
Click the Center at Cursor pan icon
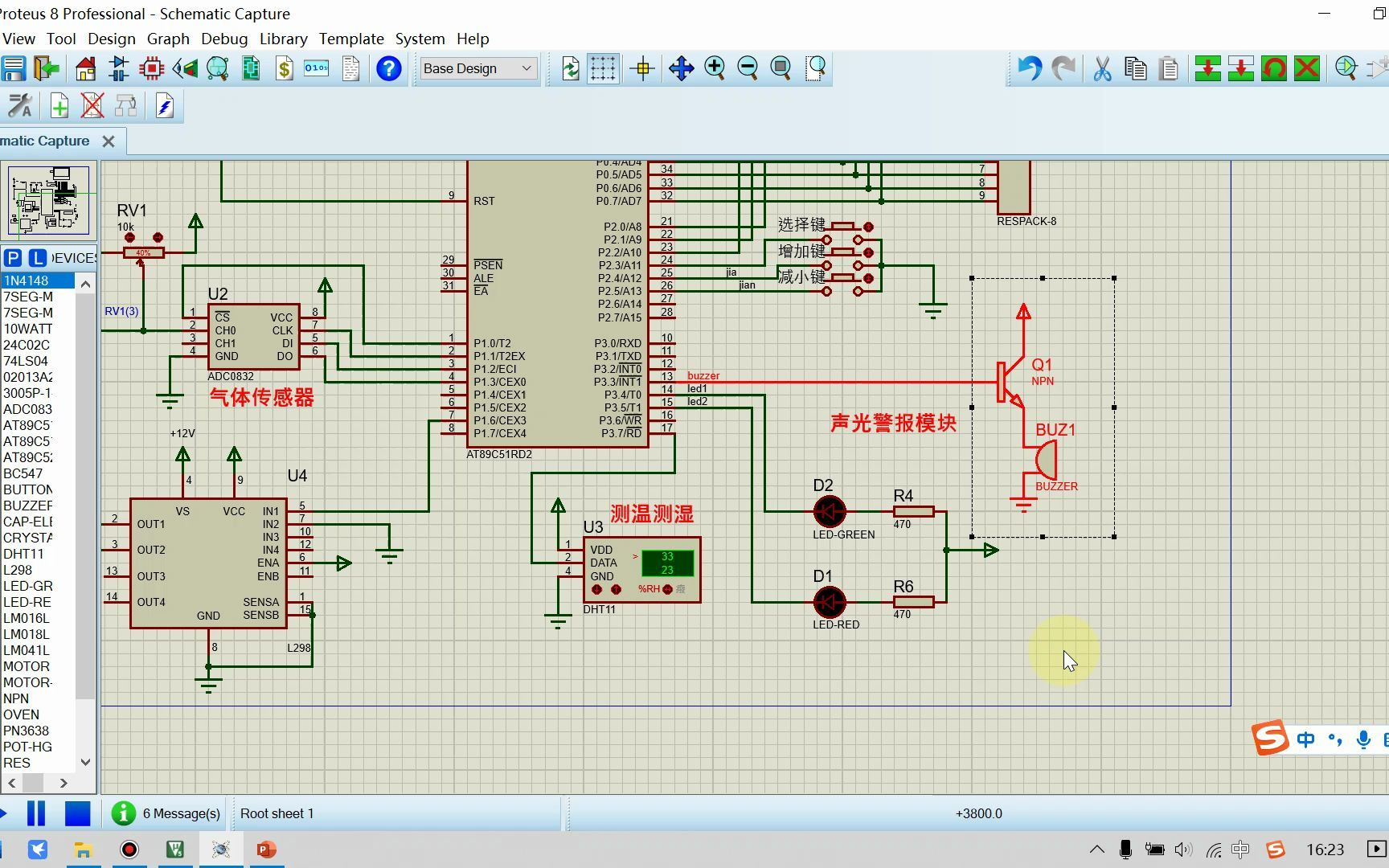[x=681, y=68]
